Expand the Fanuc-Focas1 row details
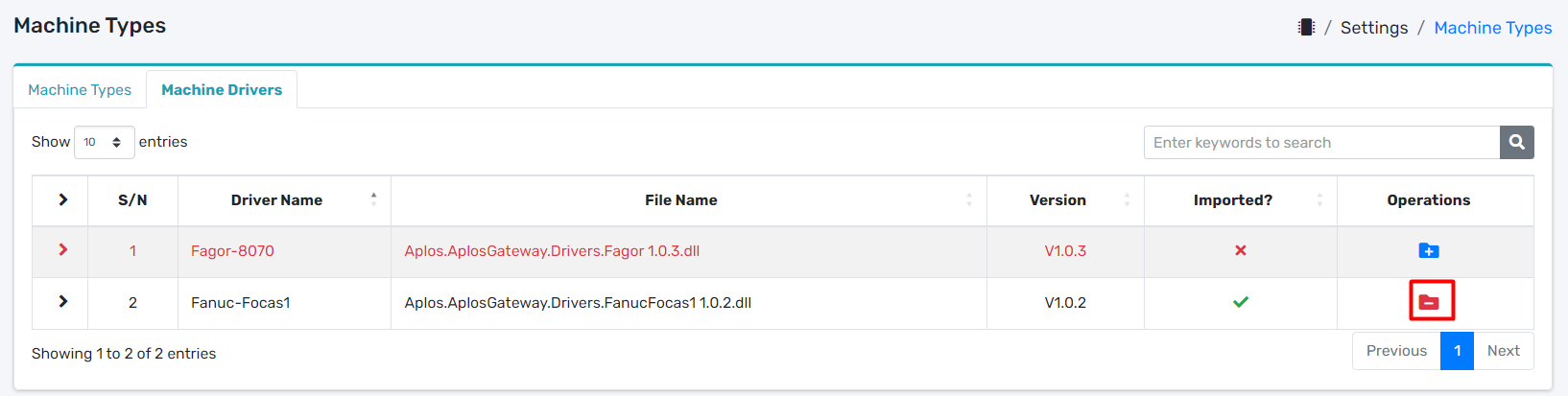 (62, 302)
